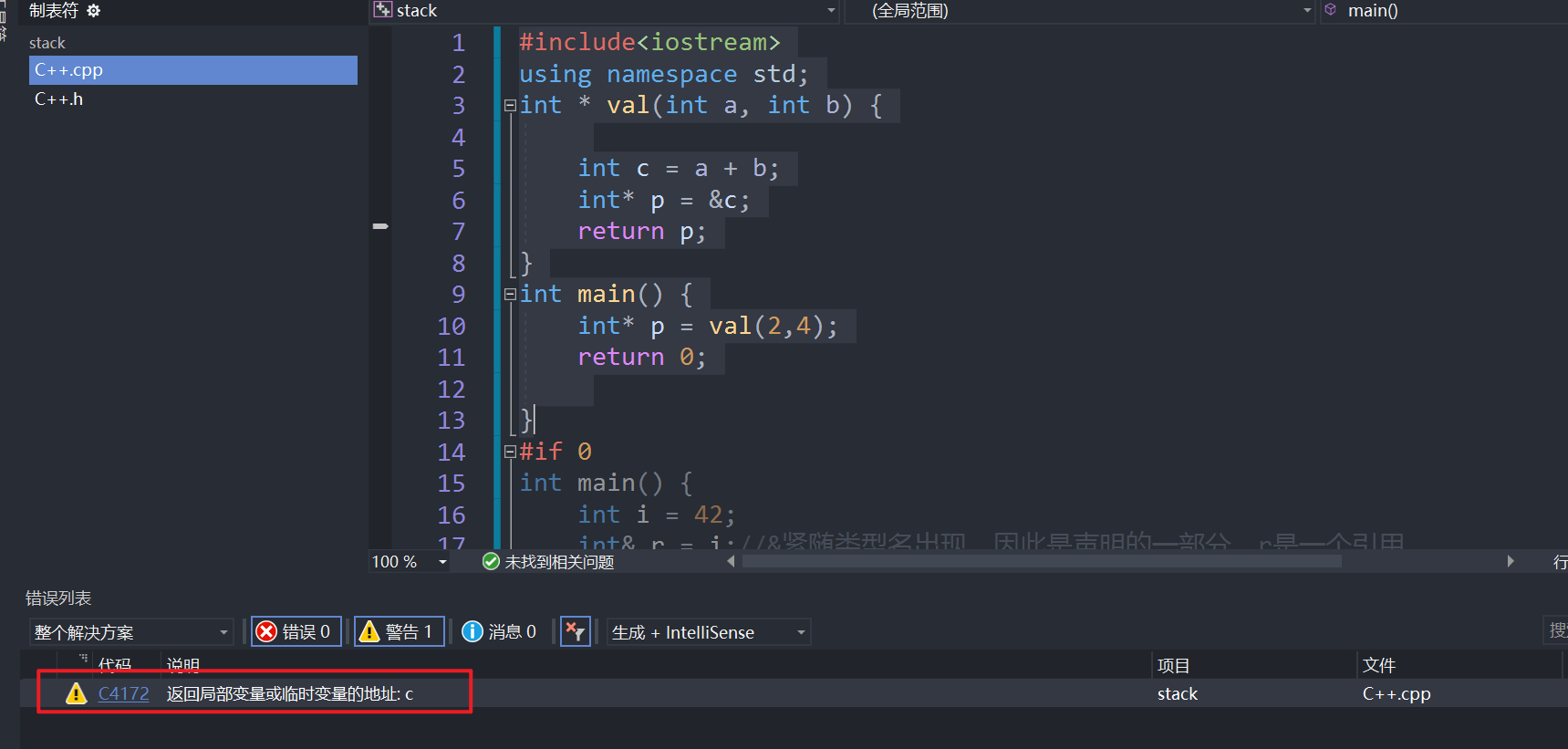The height and width of the screenshot is (749, 1568).
Task: Click the 错误列表 panel title
Action: 58,598
